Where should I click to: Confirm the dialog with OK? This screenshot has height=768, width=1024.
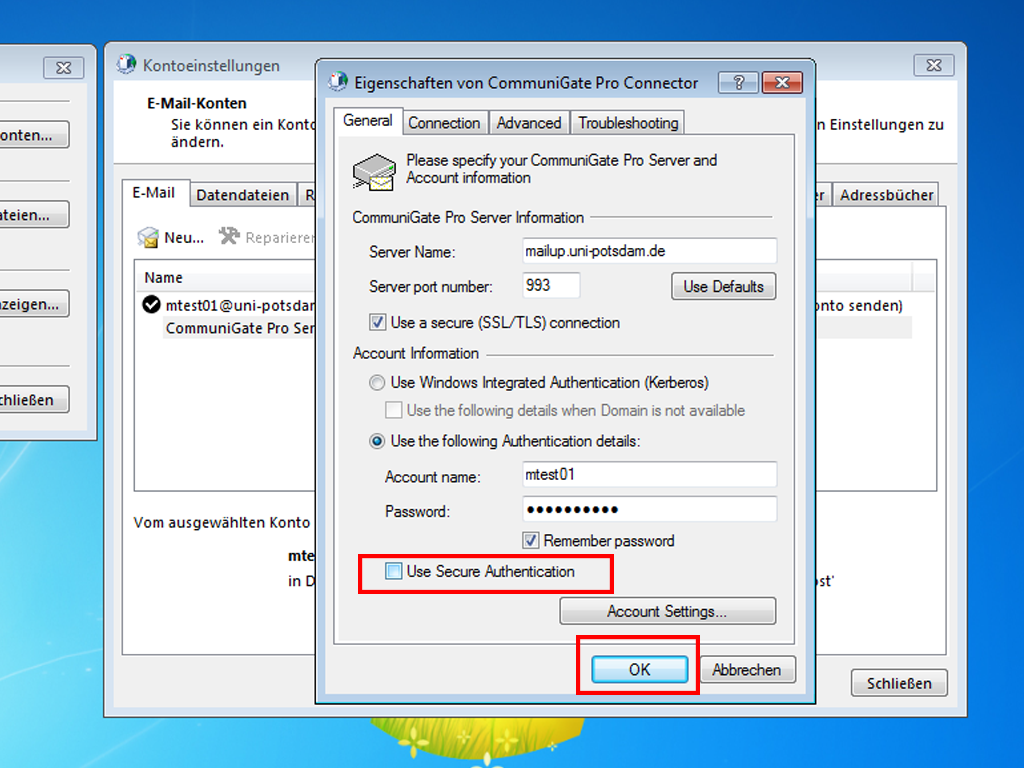coord(639,670)
